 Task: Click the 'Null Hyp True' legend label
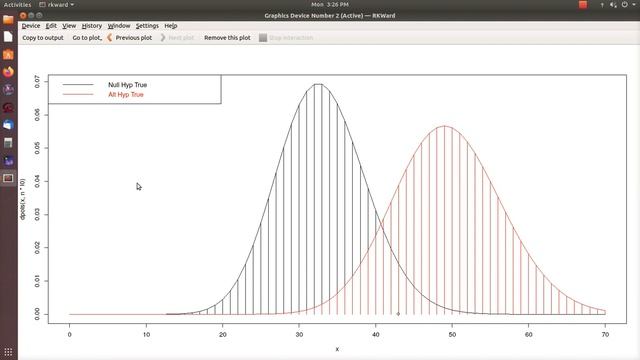click(x=127, y=85)
